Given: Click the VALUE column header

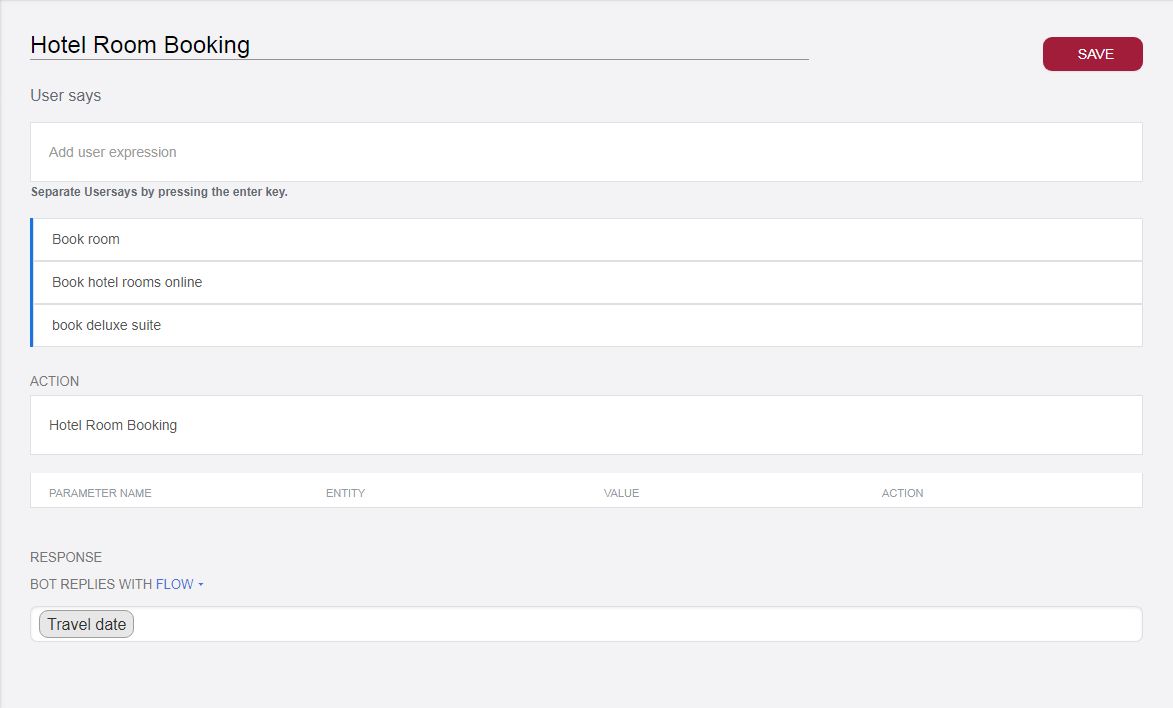Looking at the screenshot, I should 621,493.
